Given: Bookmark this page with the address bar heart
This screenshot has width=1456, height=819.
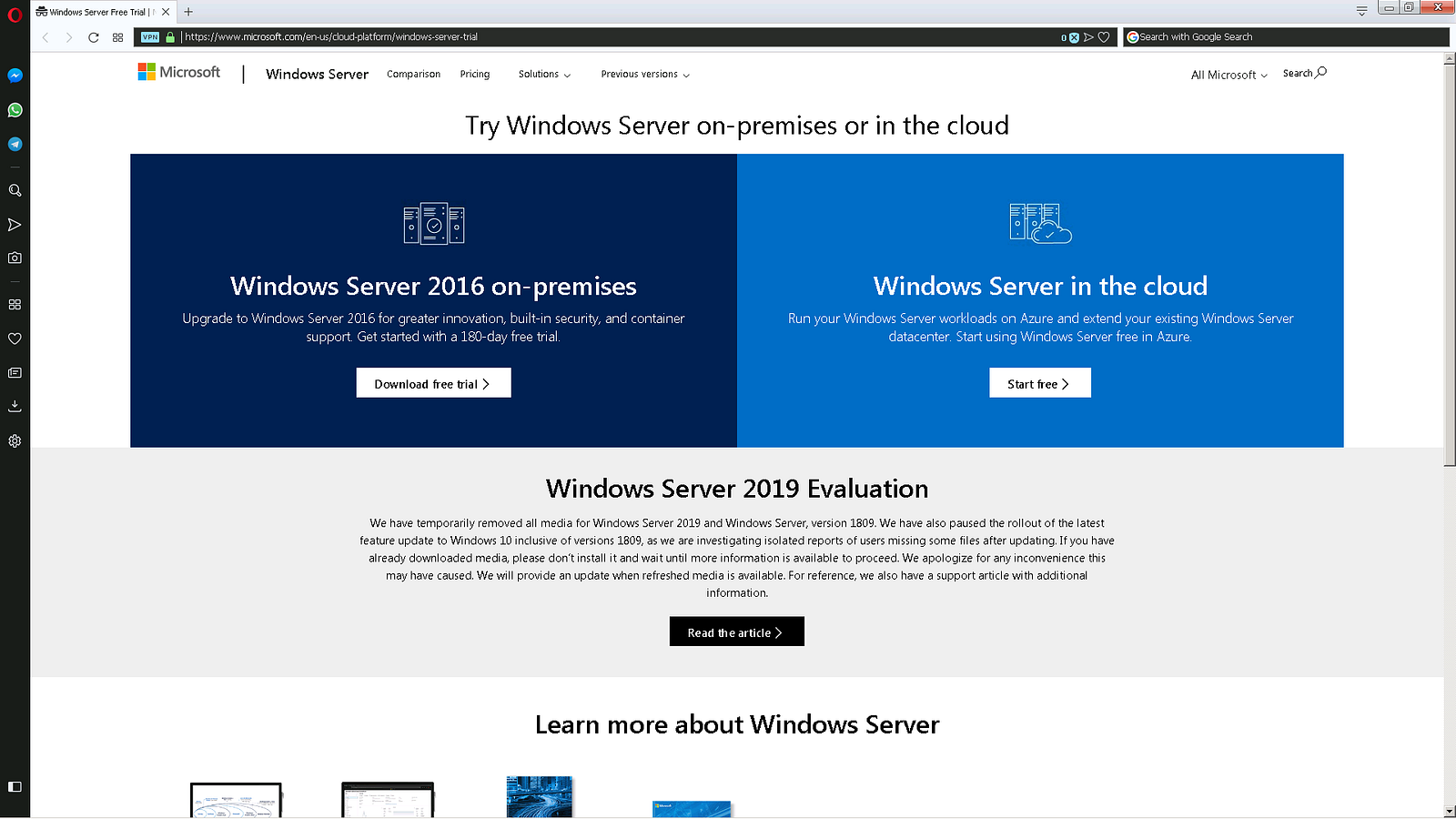Looking at the screenshot, I should point(1104,37).
